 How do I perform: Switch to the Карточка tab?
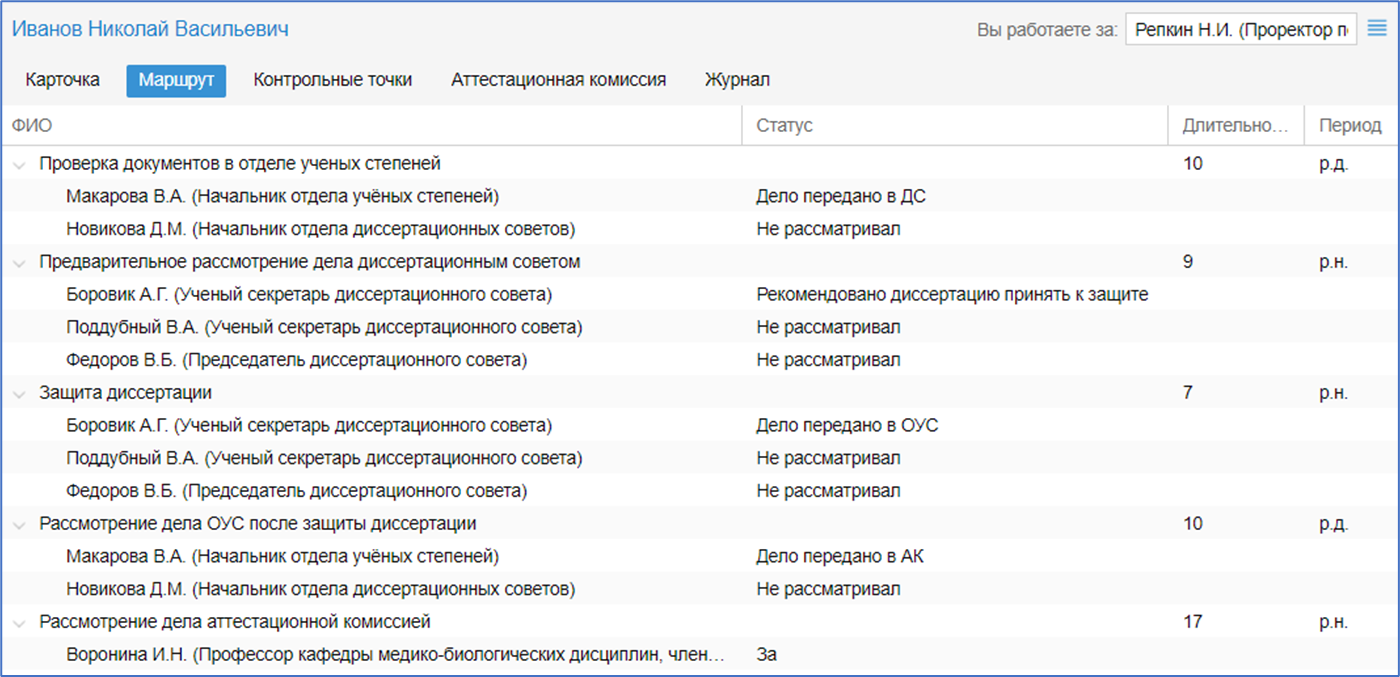click(x=63, y=80)
